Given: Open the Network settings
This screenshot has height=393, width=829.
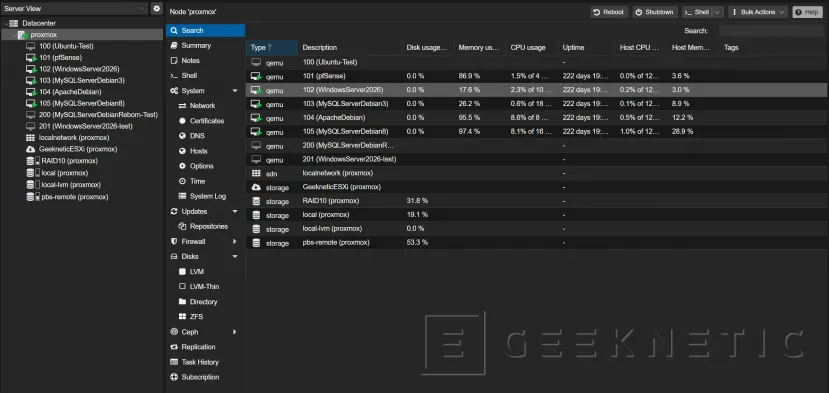Looking at the screenshot, I should coord(205,106).
